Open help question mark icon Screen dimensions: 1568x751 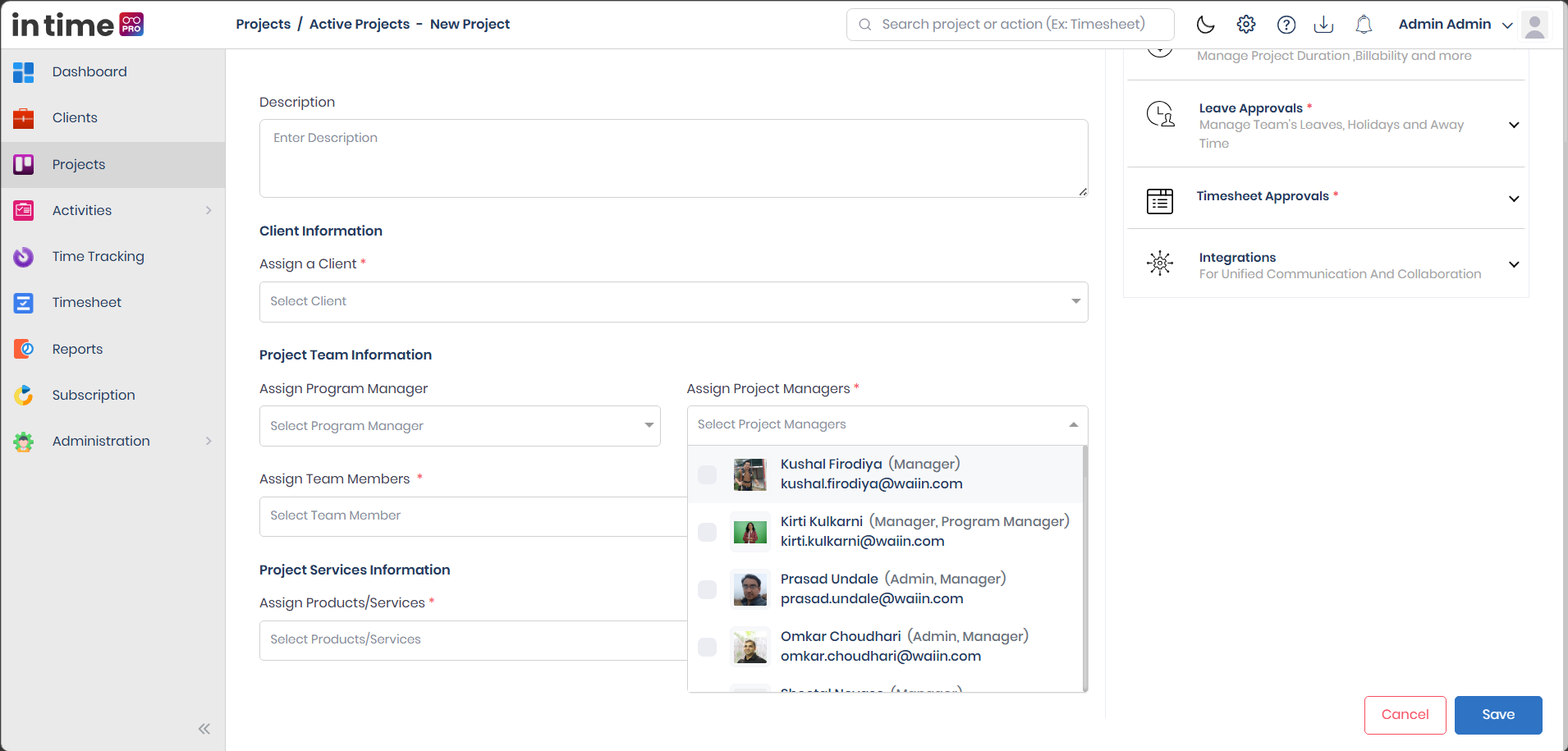tap(1286, 25)
